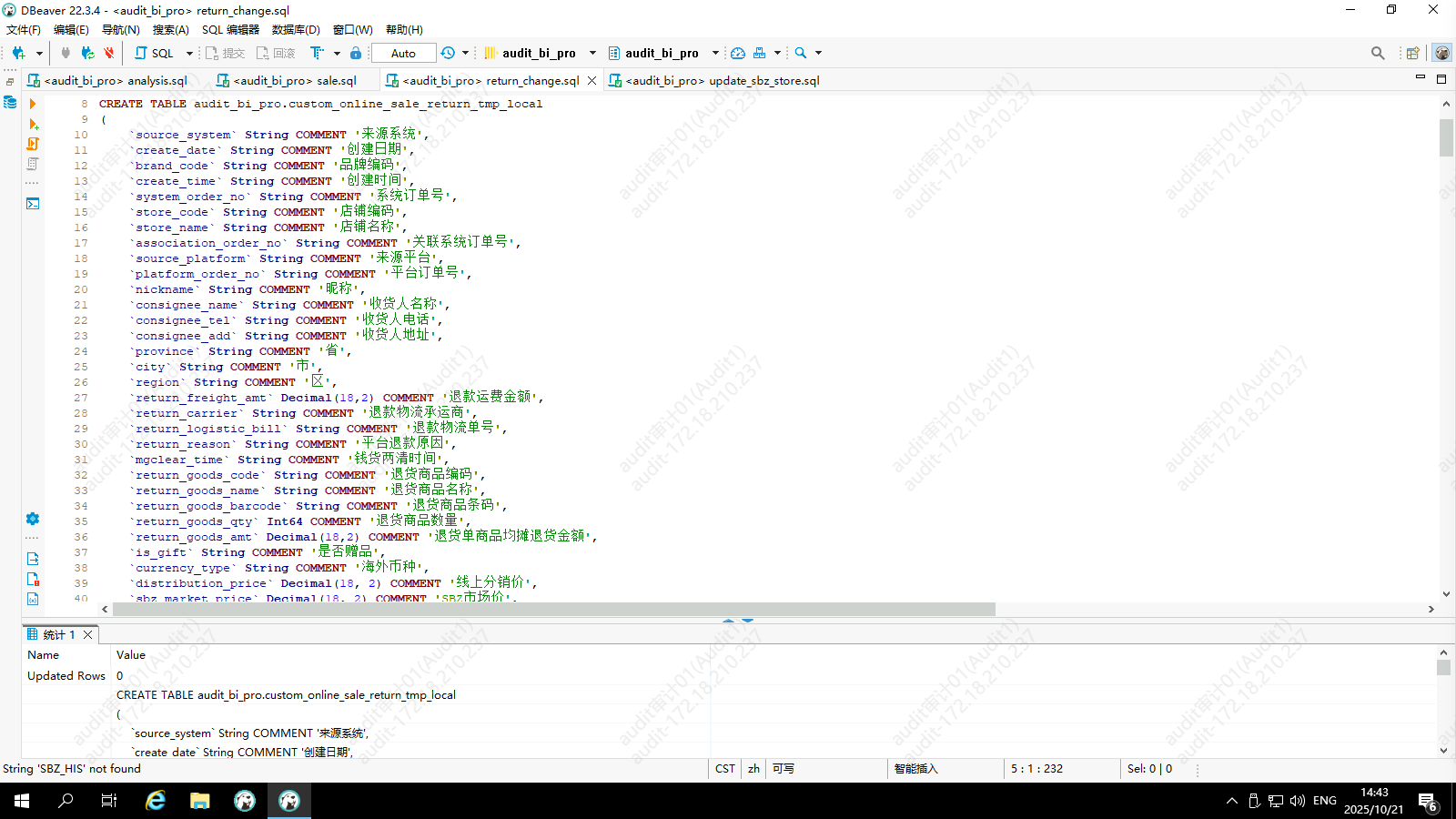Execute SQL statement with the orange arrow
This screenshot has height=819, width=1456.
click(x=33, y=104)
